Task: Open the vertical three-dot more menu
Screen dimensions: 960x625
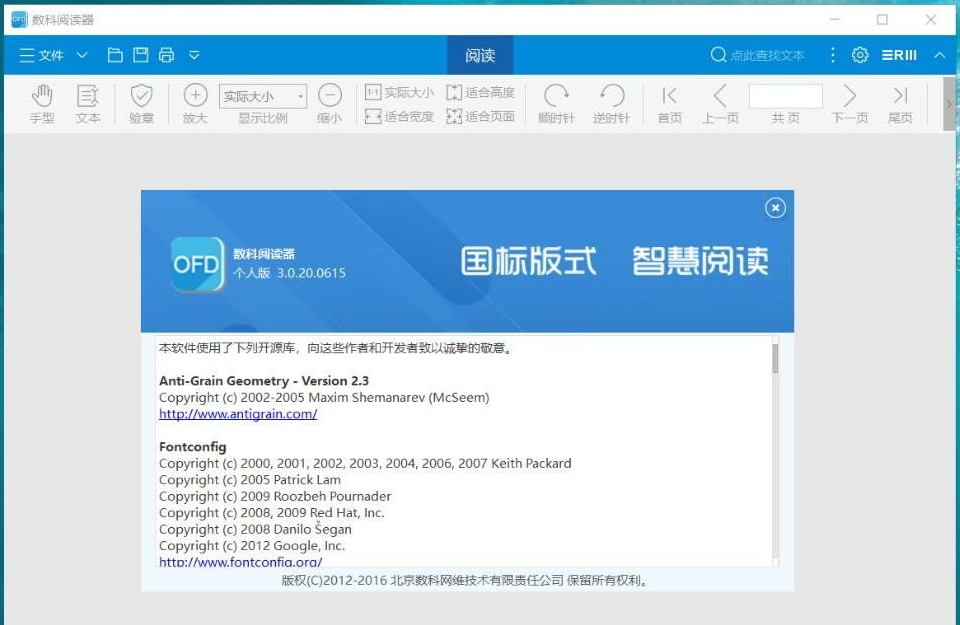Action: pyautogui.click(x=833, y=55)
